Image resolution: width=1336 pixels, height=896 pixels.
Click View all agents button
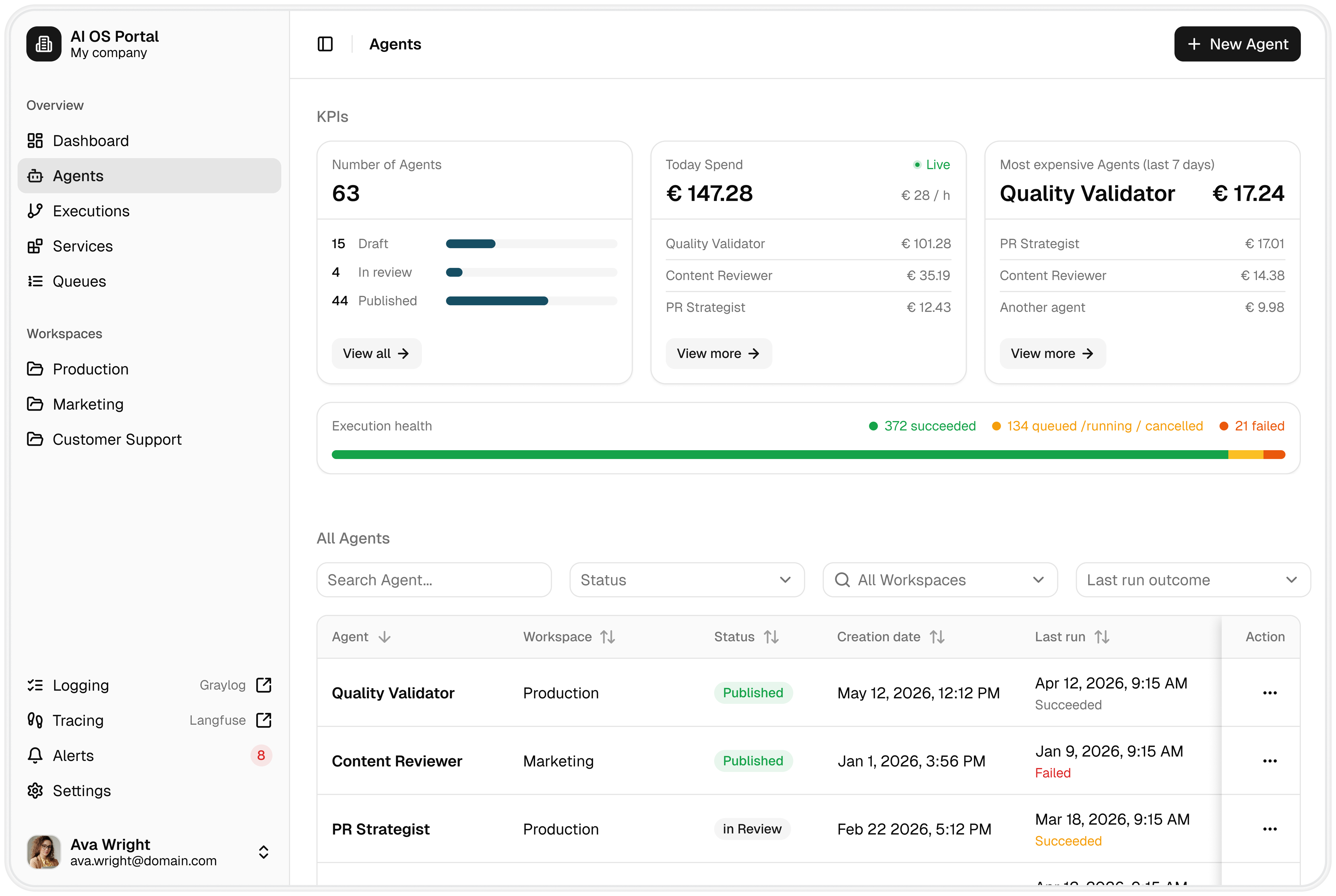click(x=376, y=354)
